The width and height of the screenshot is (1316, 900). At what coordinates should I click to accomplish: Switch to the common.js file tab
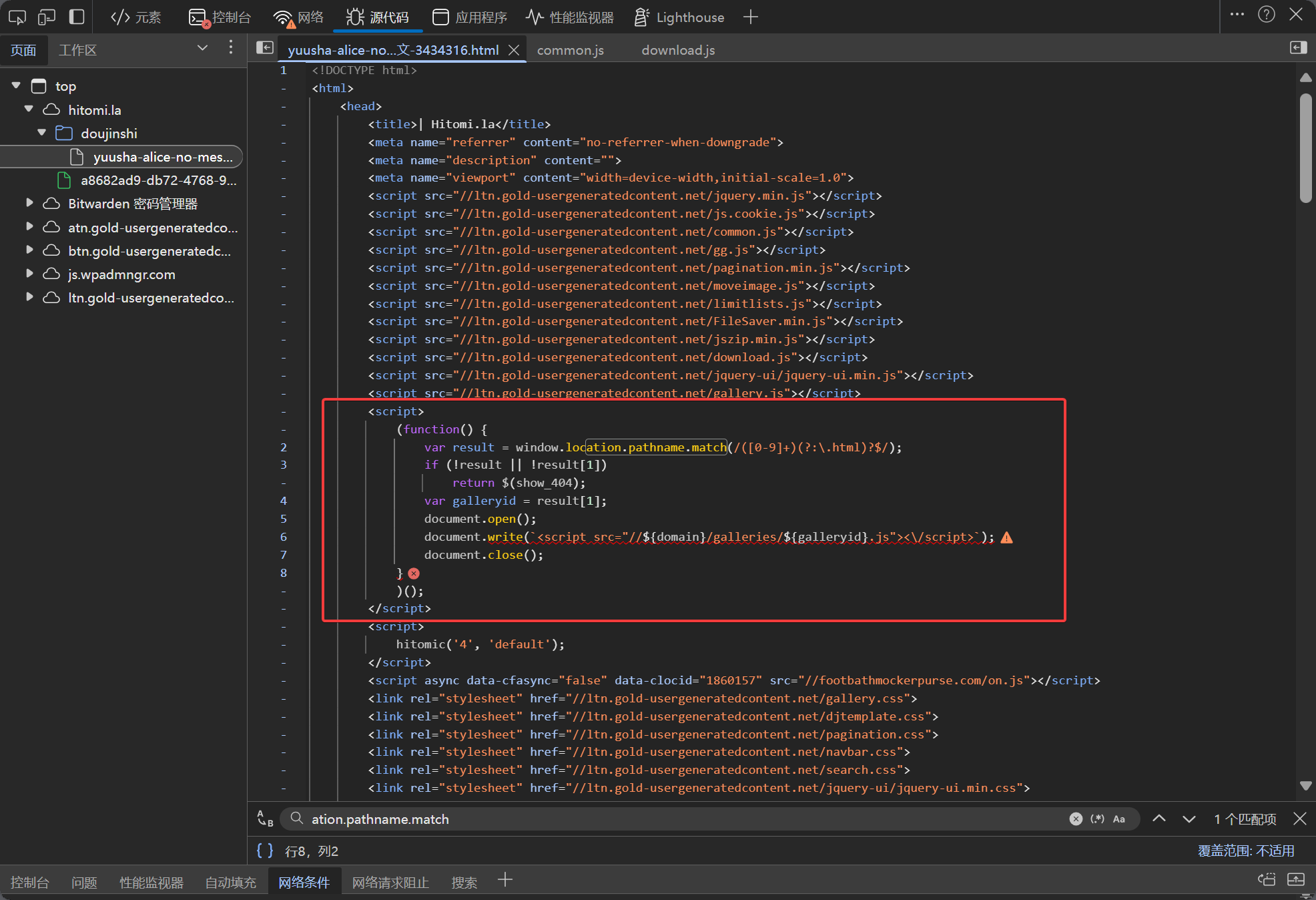(x=571, y=50)
